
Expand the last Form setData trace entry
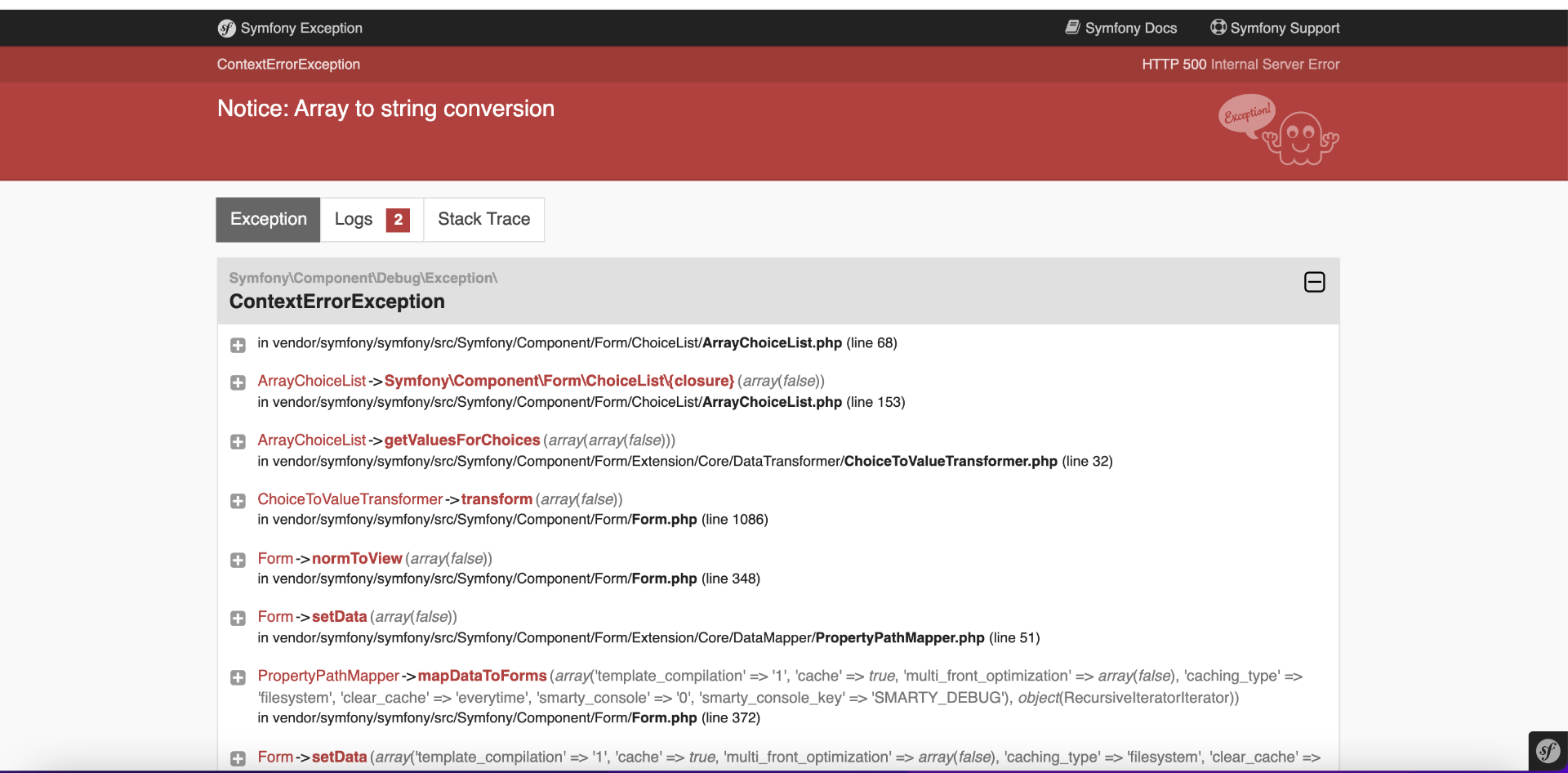click(x=238, y=758)
